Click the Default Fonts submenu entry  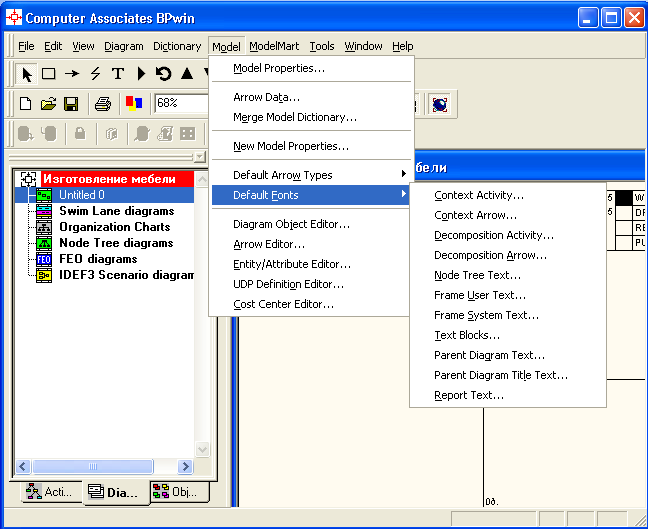click(x=311, y=195)
